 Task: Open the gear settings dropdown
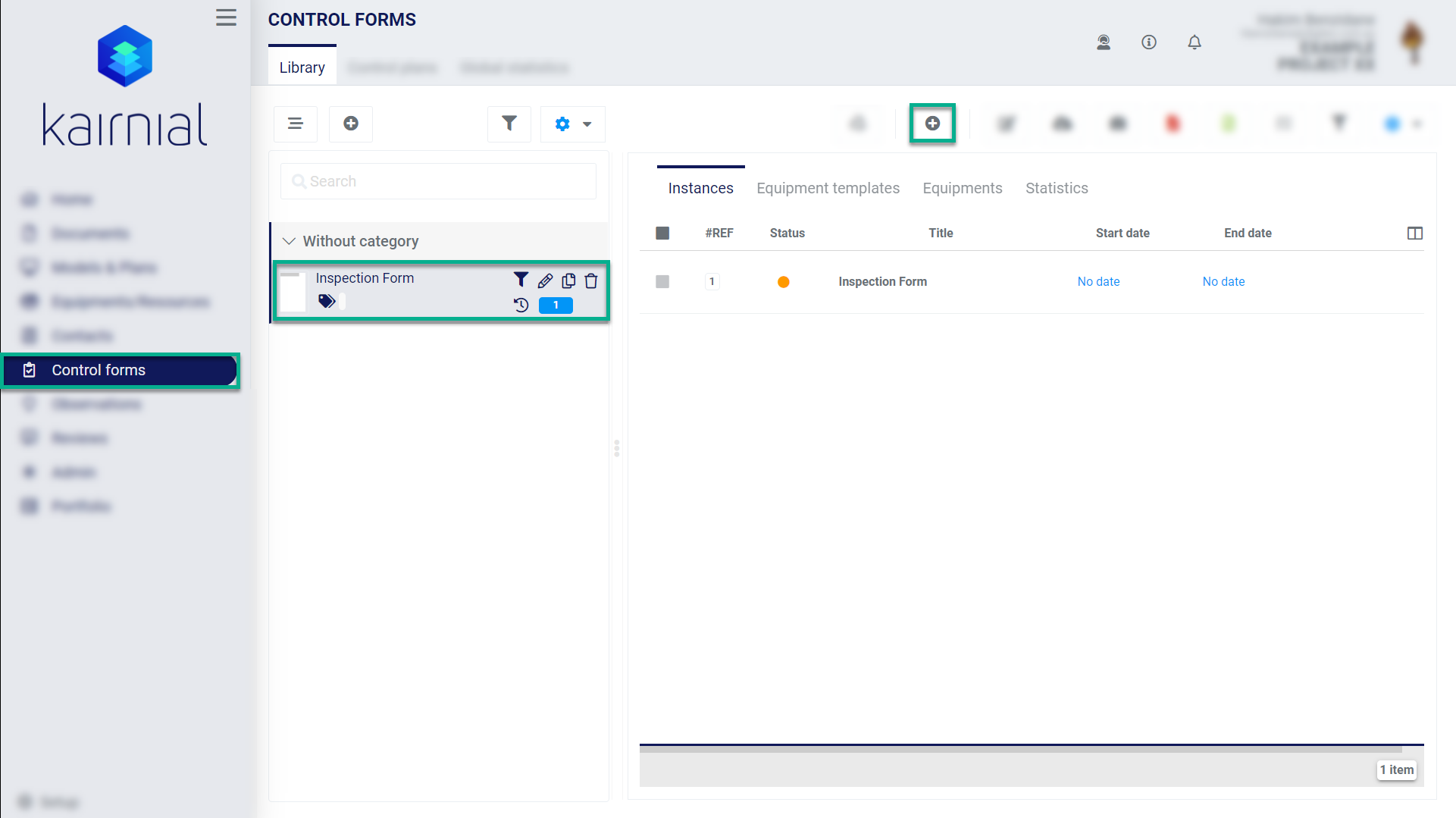tap(573, 124)
